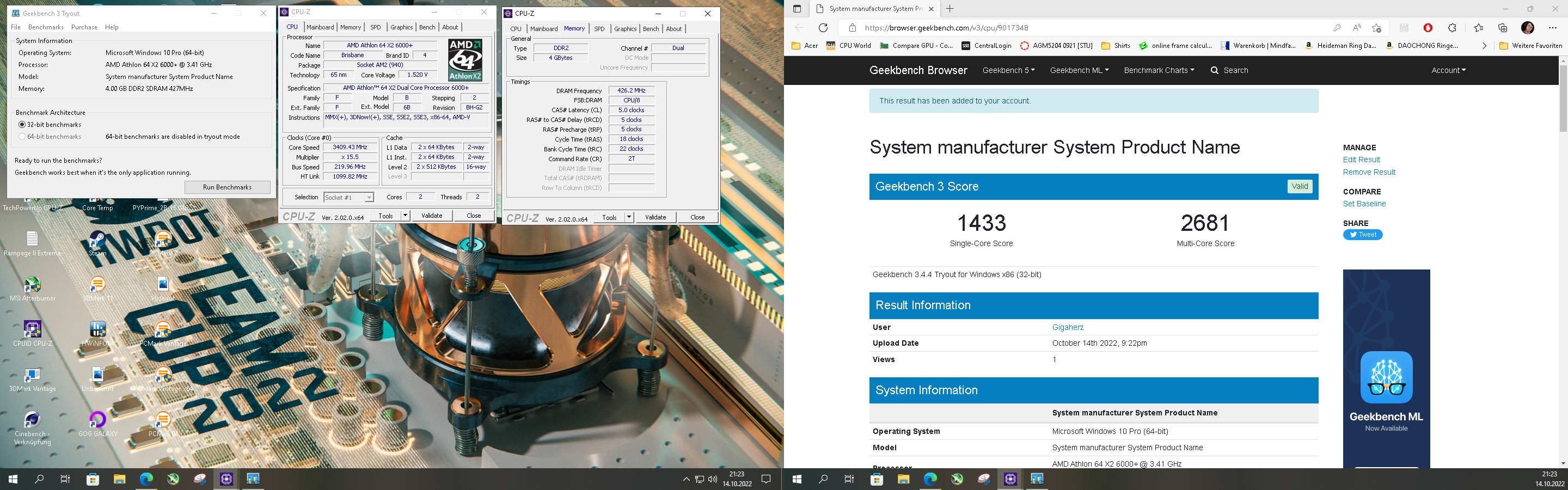Select 32-bit benchmarks radio button

tap(22, 124)
